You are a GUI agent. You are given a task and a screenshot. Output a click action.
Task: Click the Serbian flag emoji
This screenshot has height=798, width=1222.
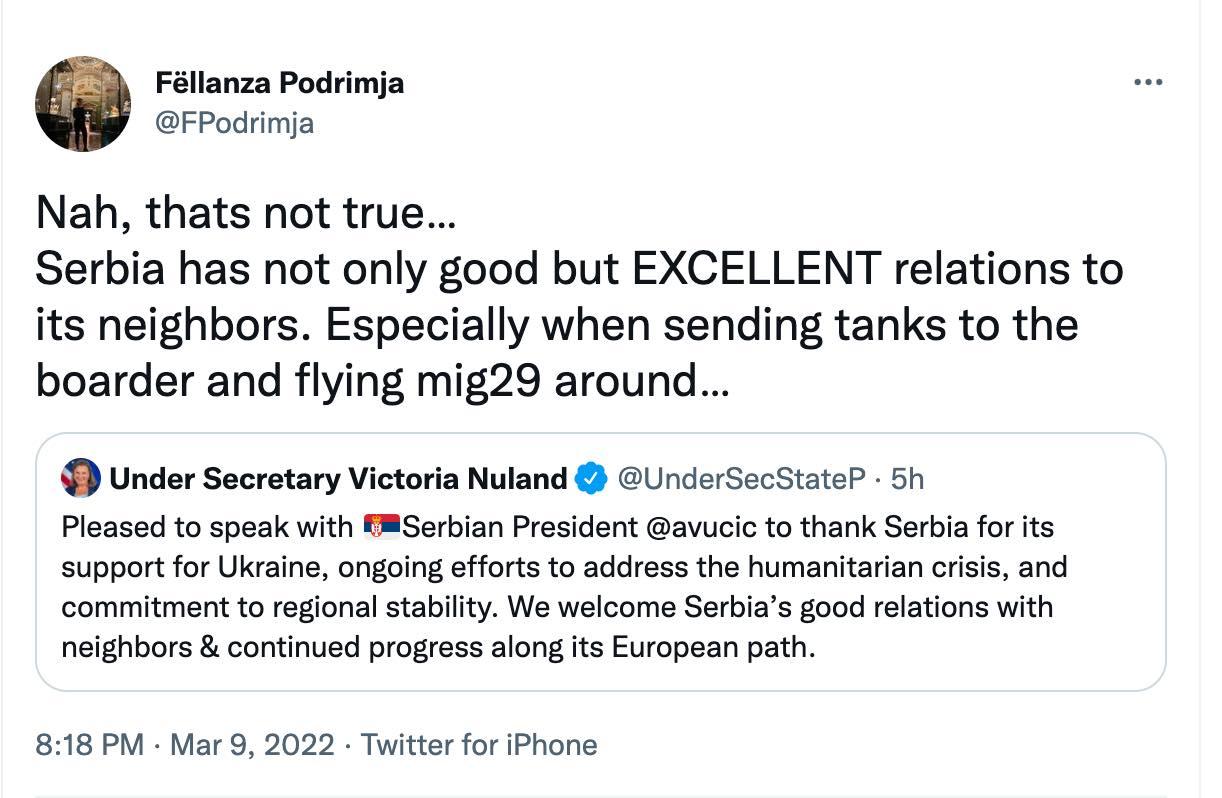click(x=381, y=526)
